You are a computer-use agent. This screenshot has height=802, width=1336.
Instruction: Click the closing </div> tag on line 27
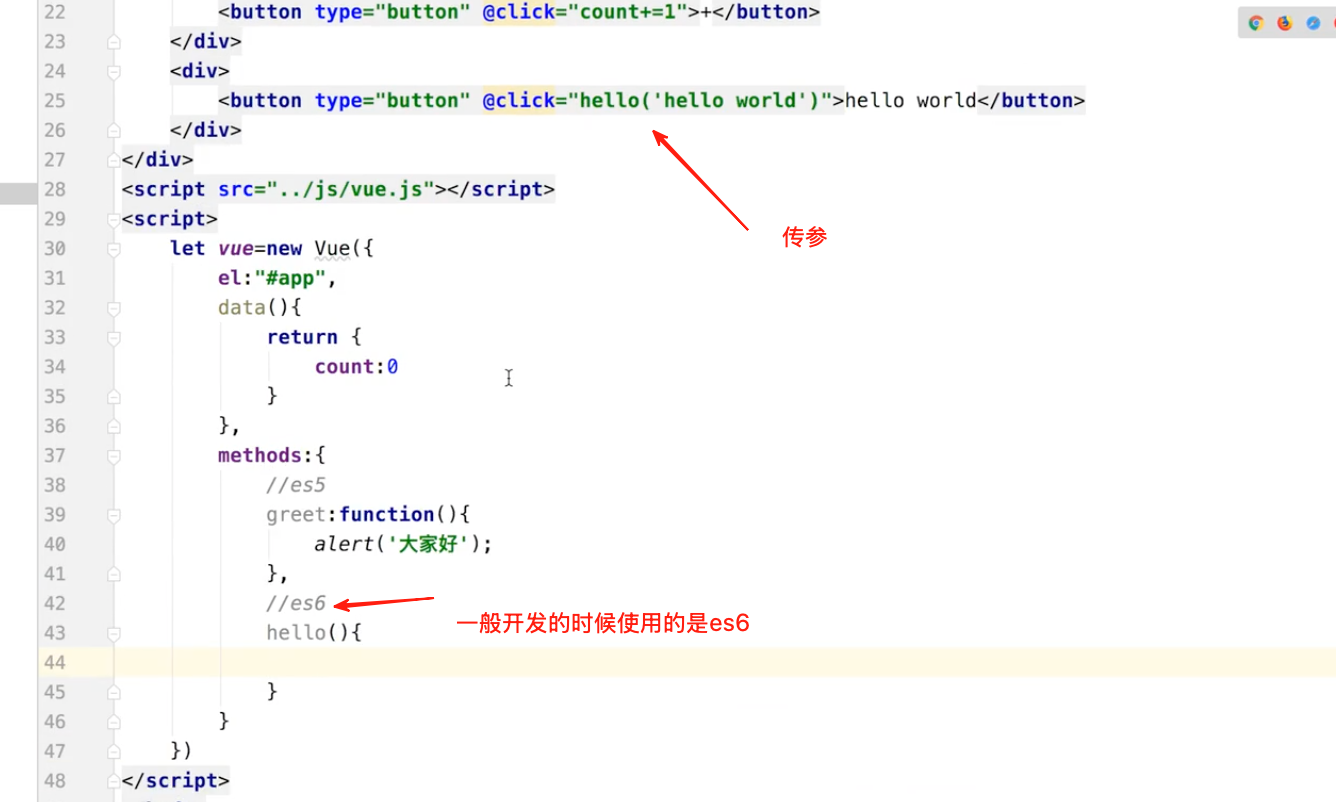point(158,160)
